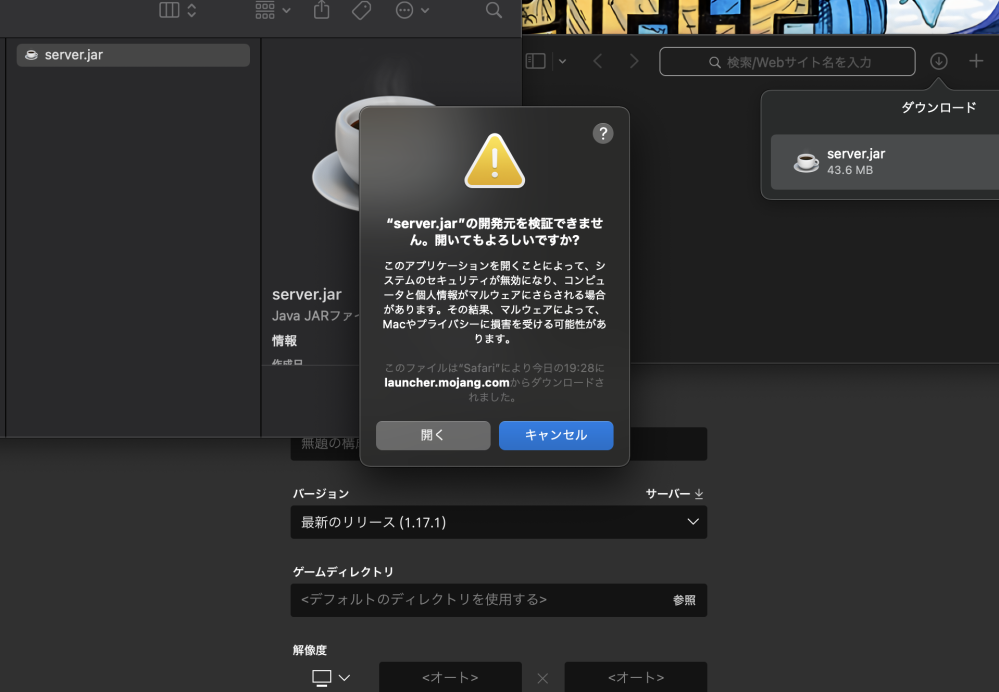Expand the Finder action menu chevron
The image size is (999, 692).
(x=425, y=10)
